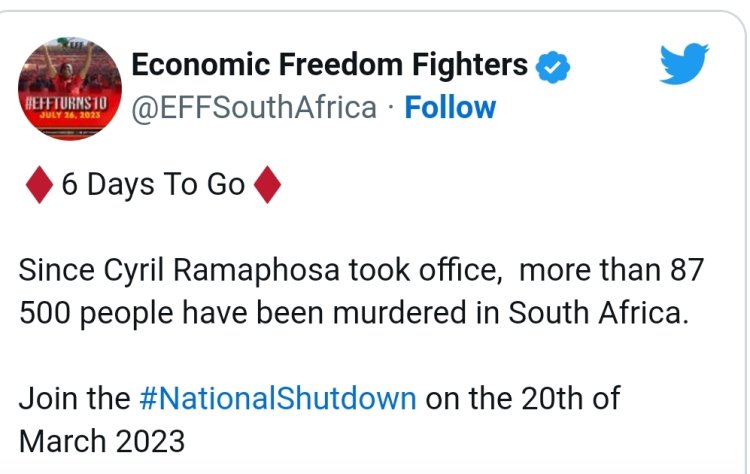Click the red diamond after "To Go"
This screenshot has height=474, width=750.
click(269, 185)
